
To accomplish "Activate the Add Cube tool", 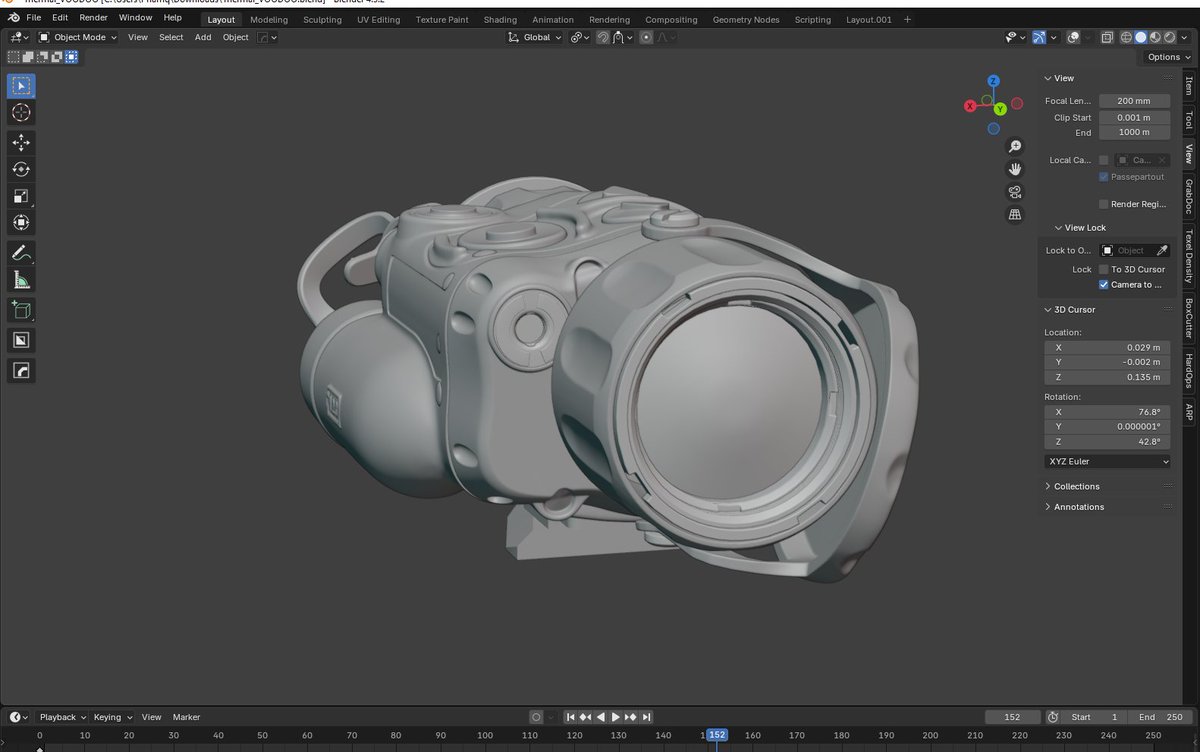I will click(x=21, y=310).
